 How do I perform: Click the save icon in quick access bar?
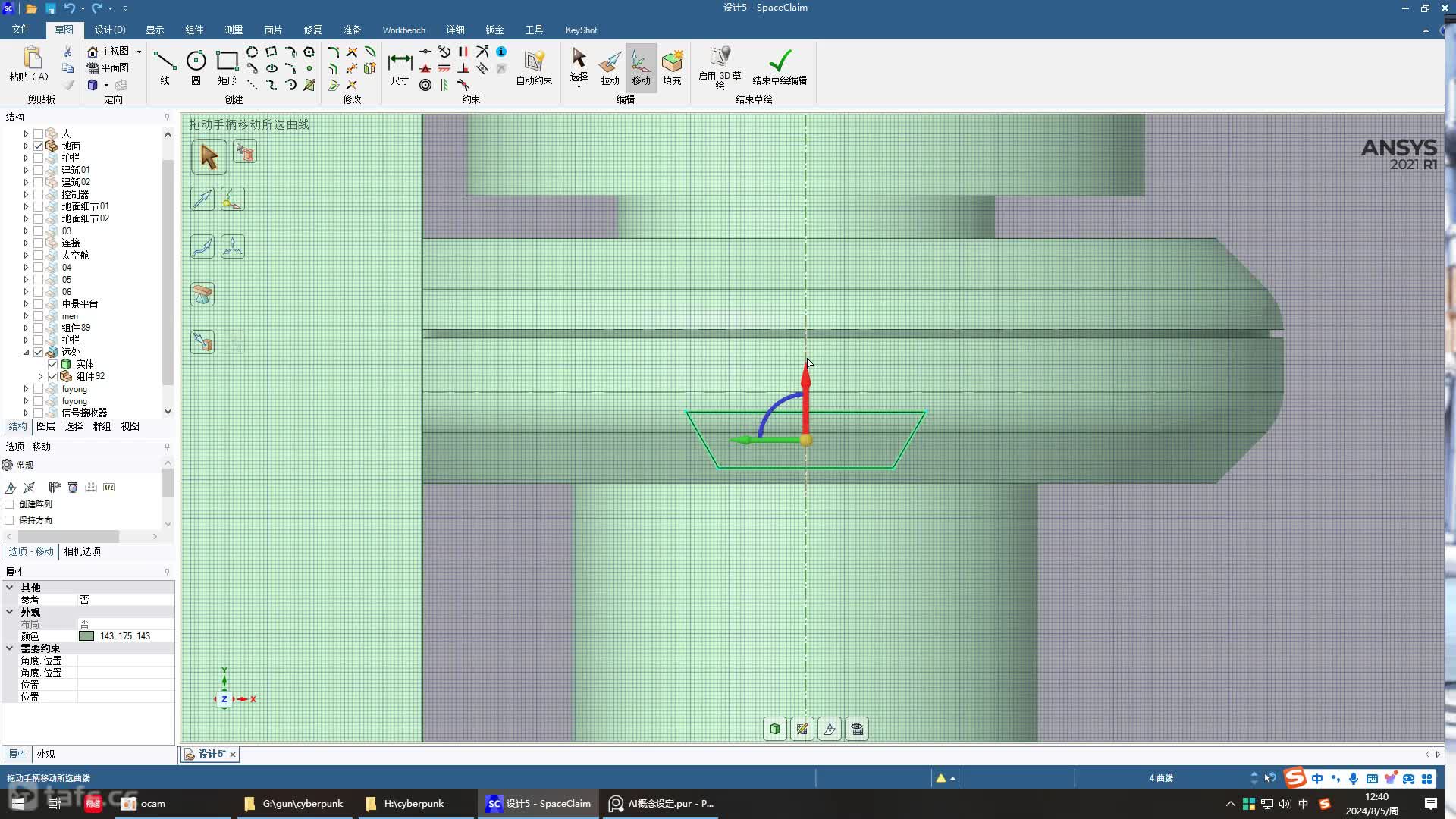point(50,8)
